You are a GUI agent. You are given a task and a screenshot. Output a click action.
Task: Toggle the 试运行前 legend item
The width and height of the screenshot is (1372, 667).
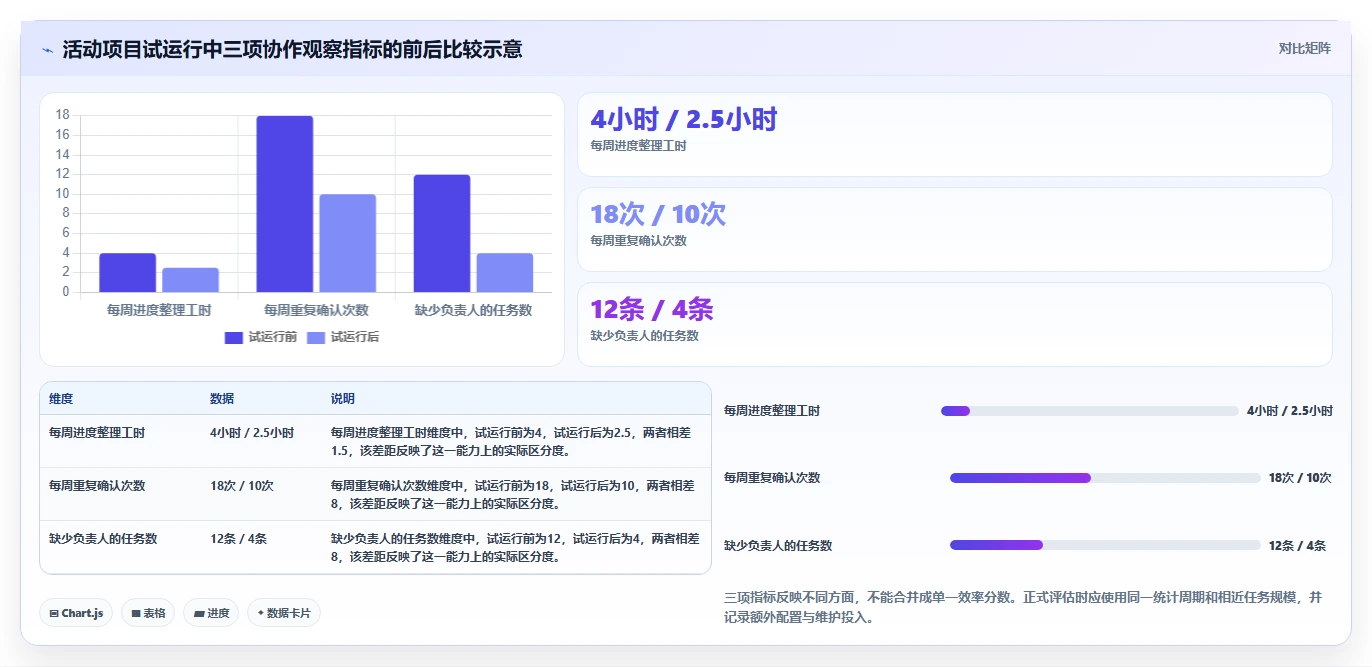(x=261, y=337)
